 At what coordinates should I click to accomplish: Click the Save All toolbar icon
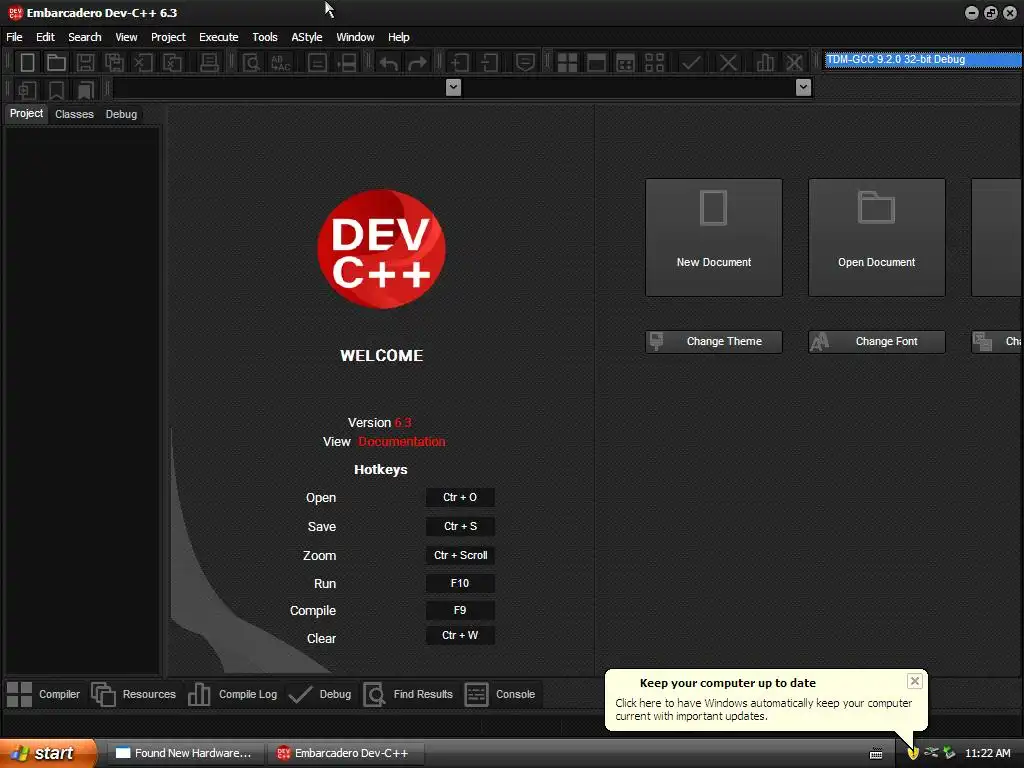114,63
